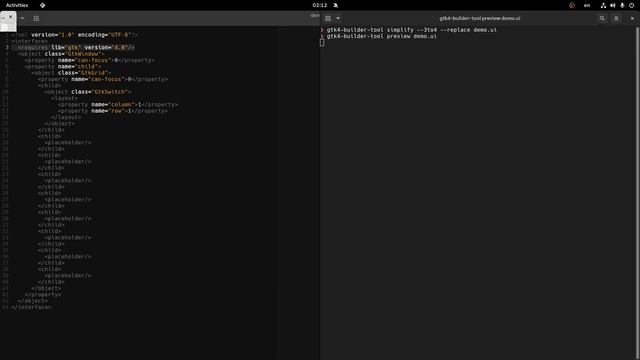Click the red status indicator in the top bar
Viewport: 640px width, 360px height.
pyautogui.click(x=572, y=5)
